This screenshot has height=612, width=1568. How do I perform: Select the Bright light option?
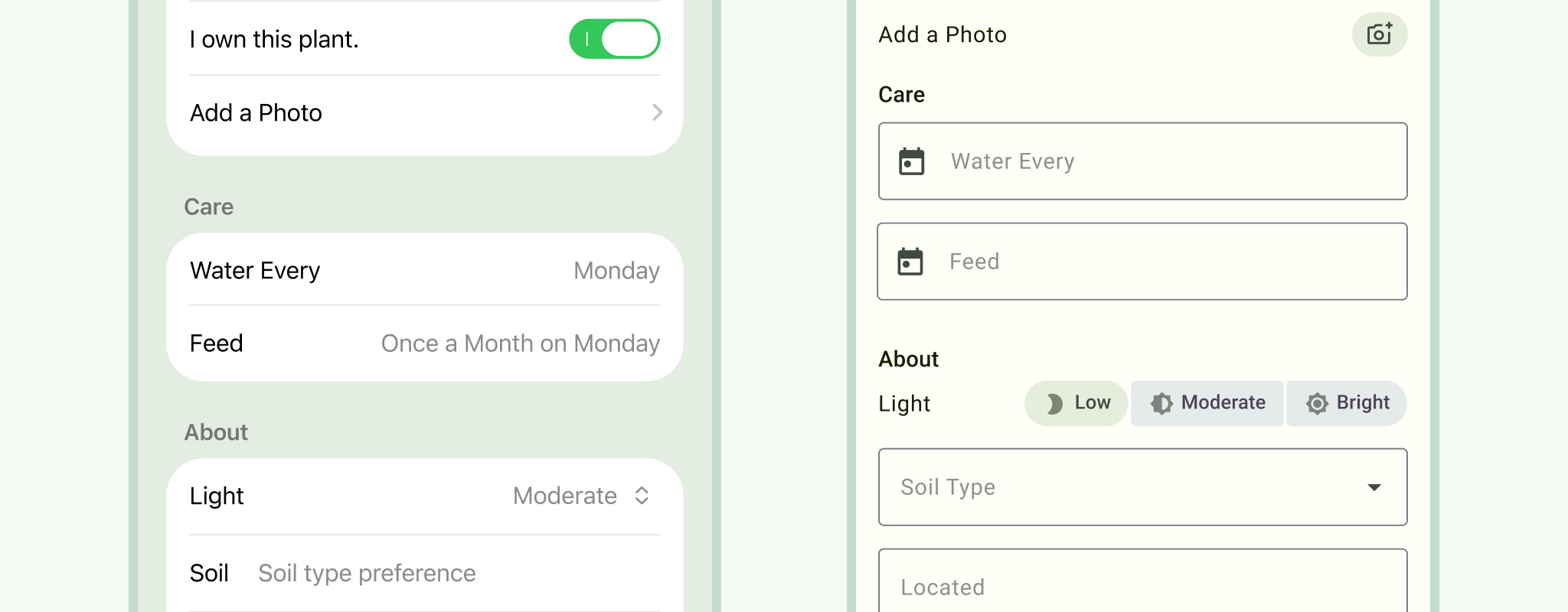click(1345, 403)
